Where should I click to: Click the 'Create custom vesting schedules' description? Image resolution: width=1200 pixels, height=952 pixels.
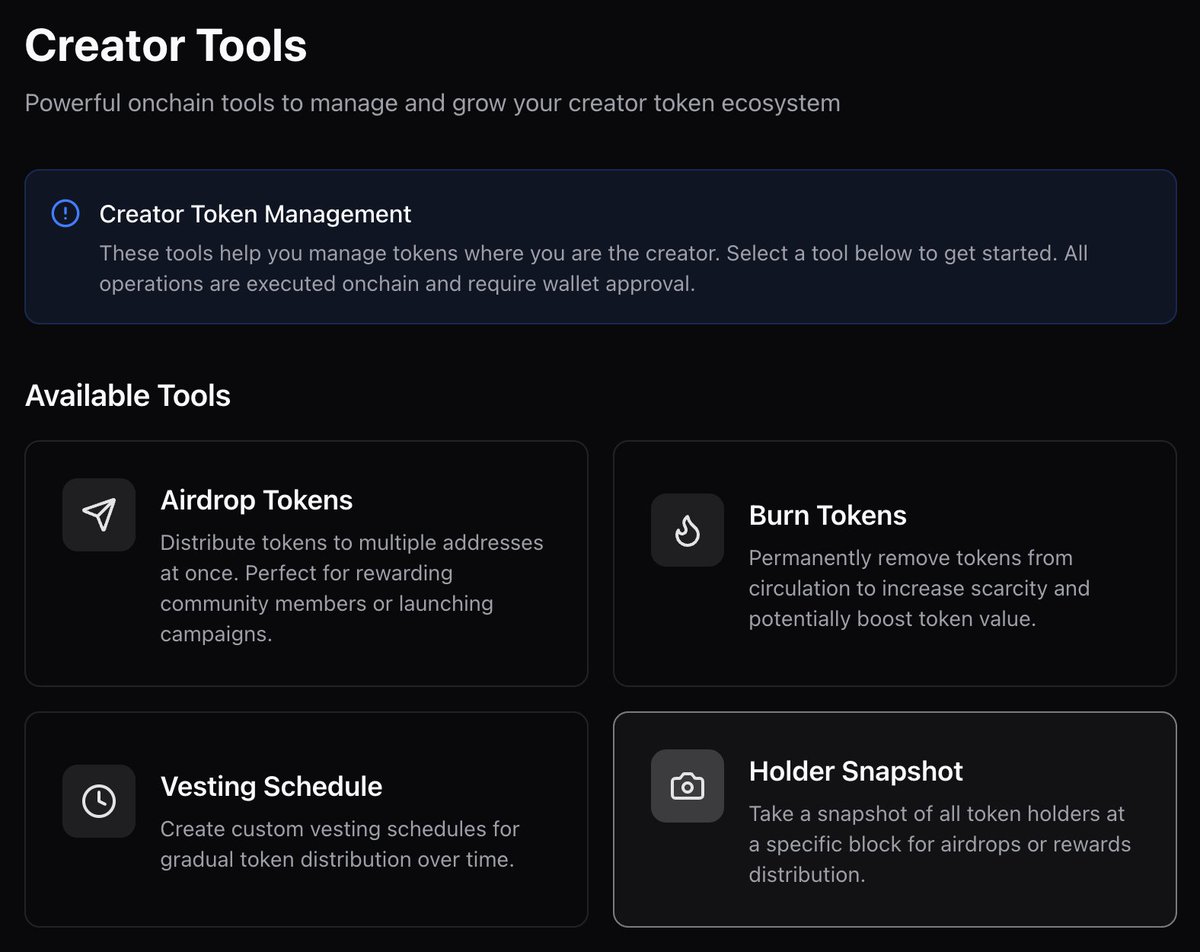pyautogui.click(x=340, y=844)
